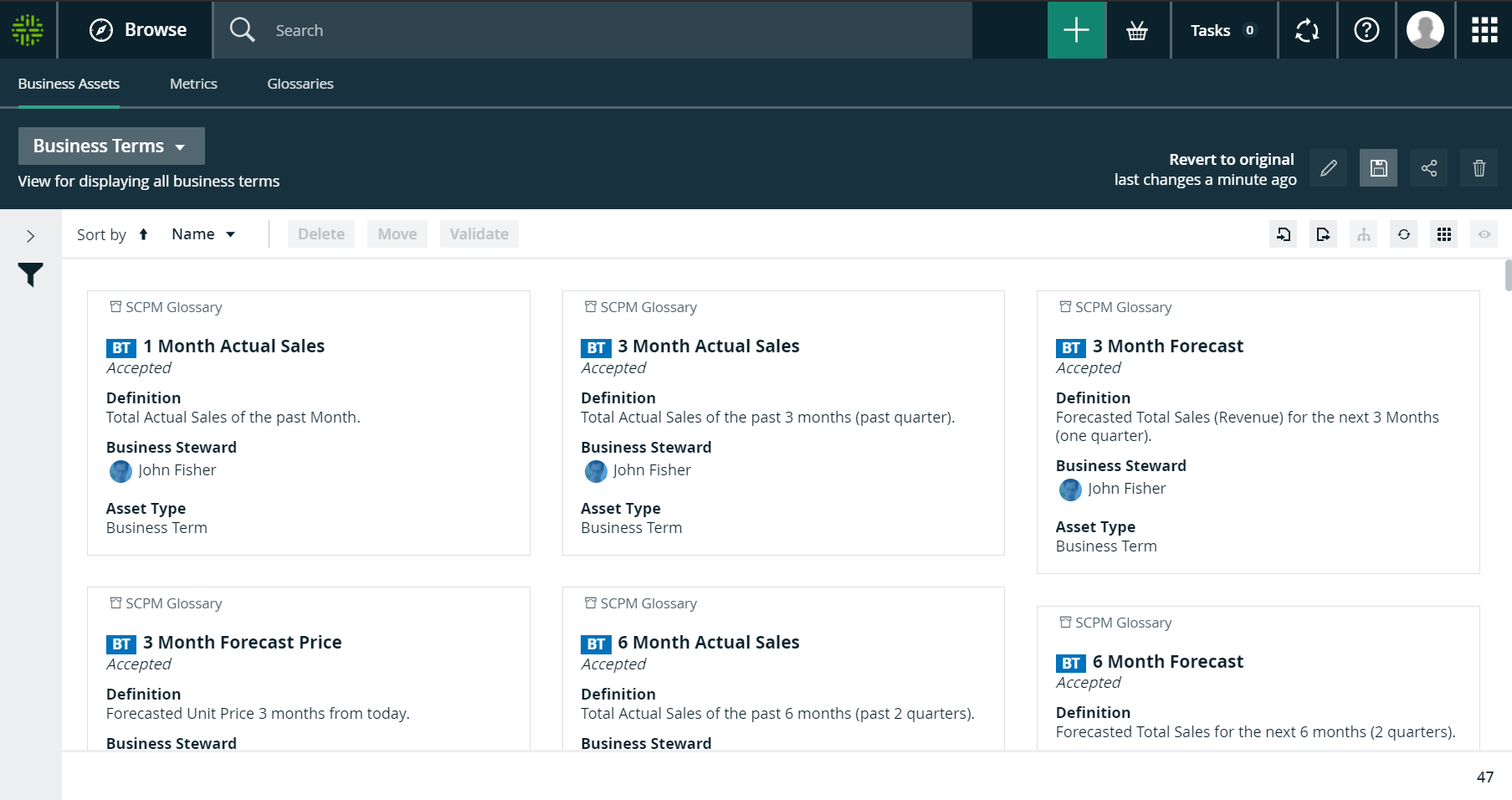This screenshot has width=1512, height=800.
Task: Switch to the Glossaries tab
Action: pos(300,84)
